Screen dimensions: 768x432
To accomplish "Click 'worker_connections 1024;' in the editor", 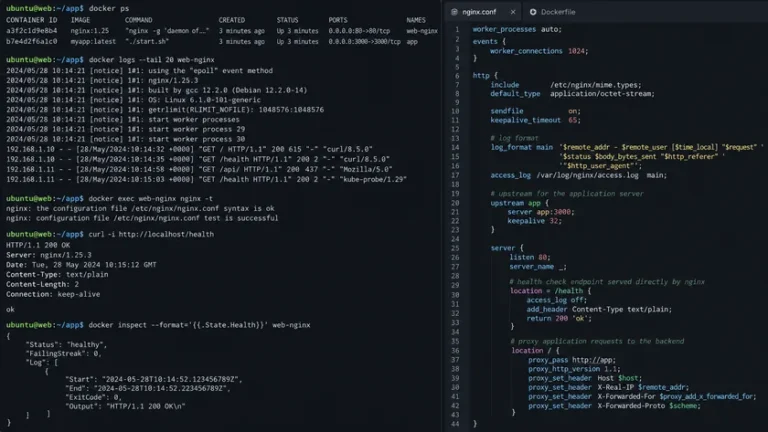I will pyautogui.click(x=539, y=51).
